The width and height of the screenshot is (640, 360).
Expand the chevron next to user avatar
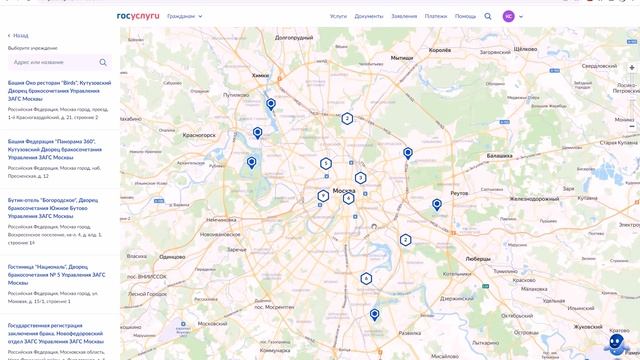tap(521, 17)
